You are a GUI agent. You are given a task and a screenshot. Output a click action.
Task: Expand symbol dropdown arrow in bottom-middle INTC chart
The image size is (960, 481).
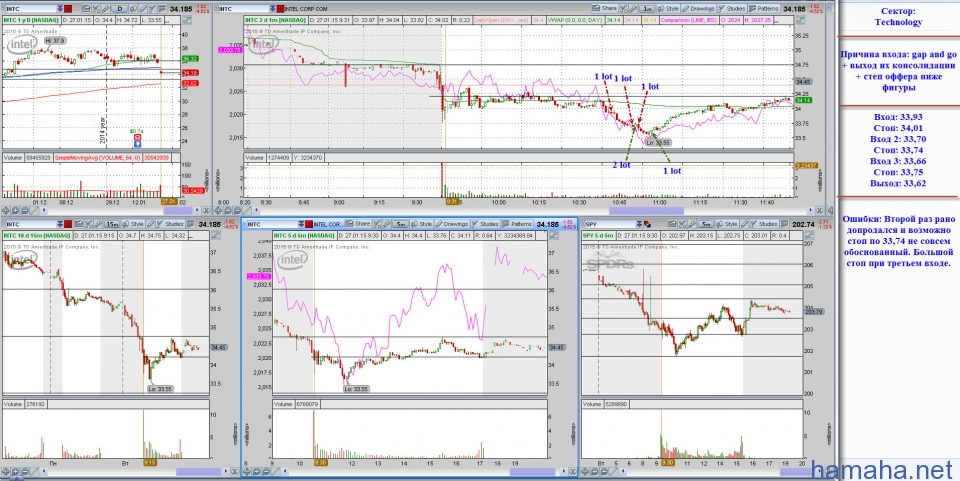coord(301,224)
